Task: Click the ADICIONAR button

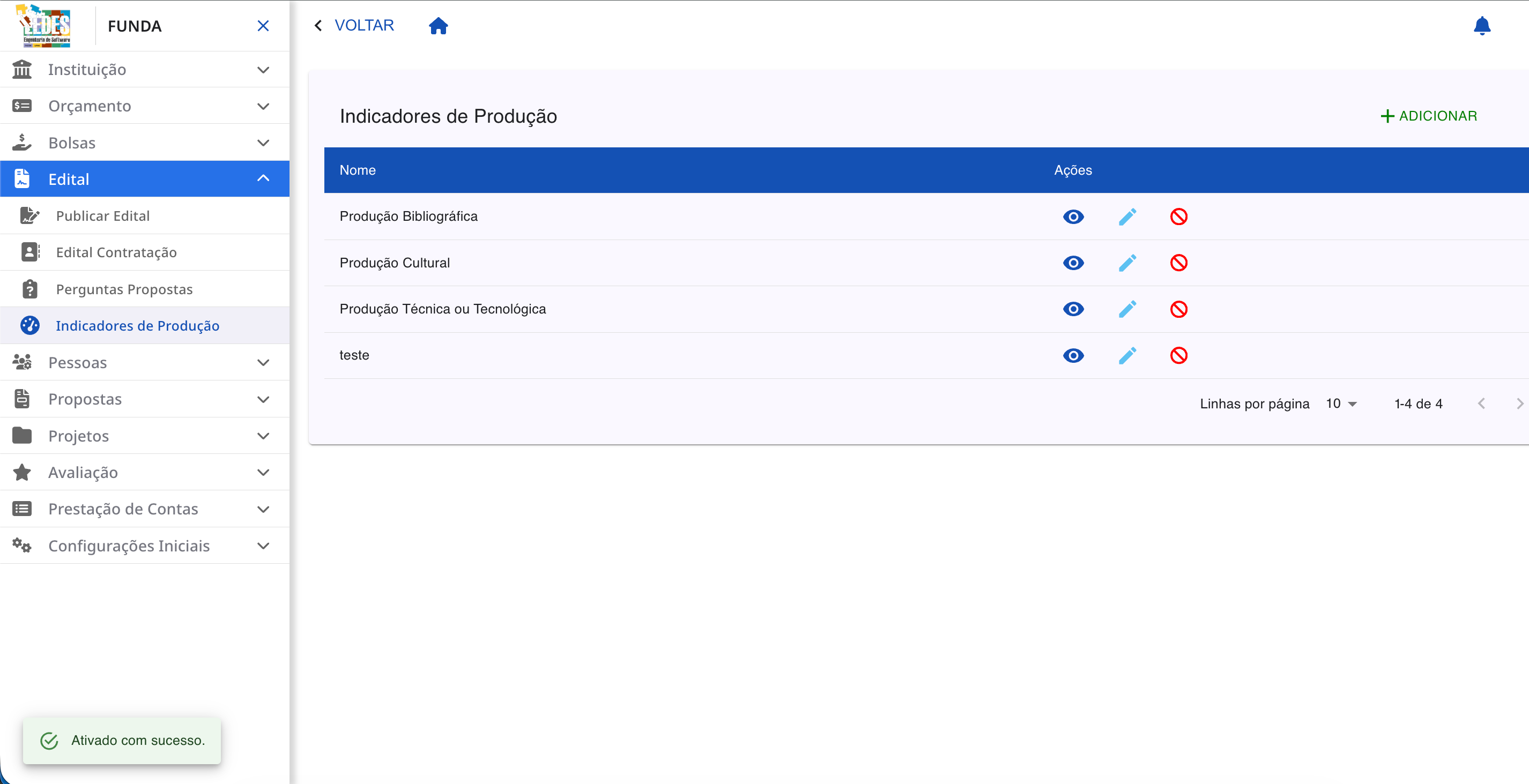Action: coord(1428,116)
